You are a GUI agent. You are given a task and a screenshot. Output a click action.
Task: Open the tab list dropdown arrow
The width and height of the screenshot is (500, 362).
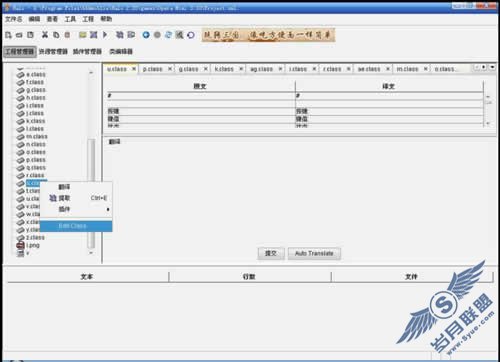coord(492,67)
